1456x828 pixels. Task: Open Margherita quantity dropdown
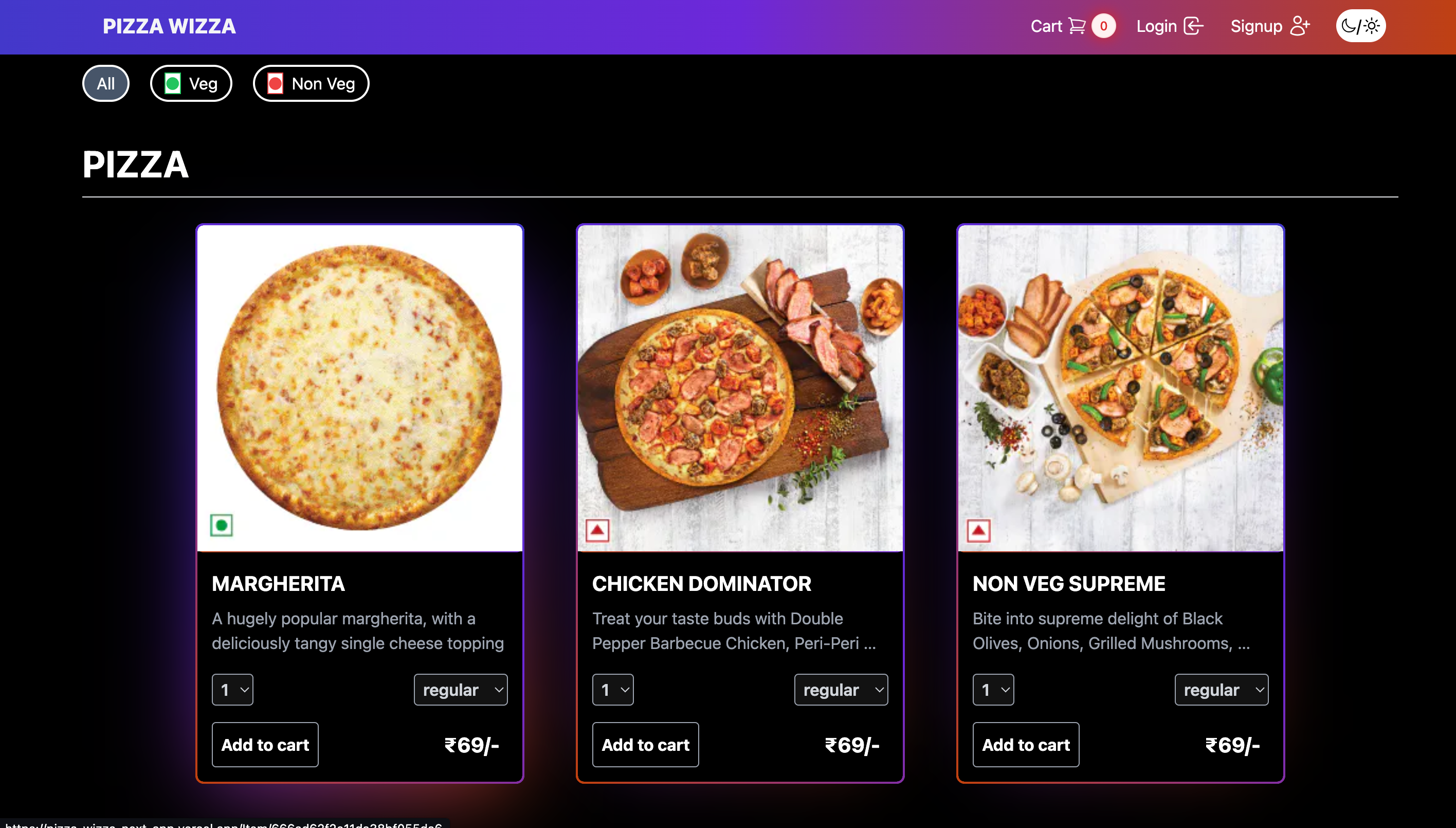[x=232, y=690]
